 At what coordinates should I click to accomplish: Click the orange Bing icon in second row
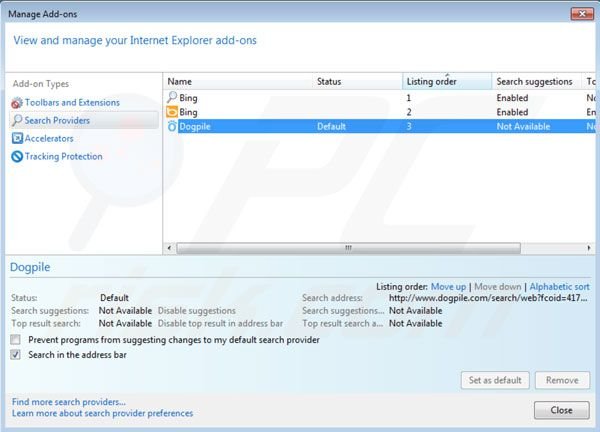(x=172, y=112)
